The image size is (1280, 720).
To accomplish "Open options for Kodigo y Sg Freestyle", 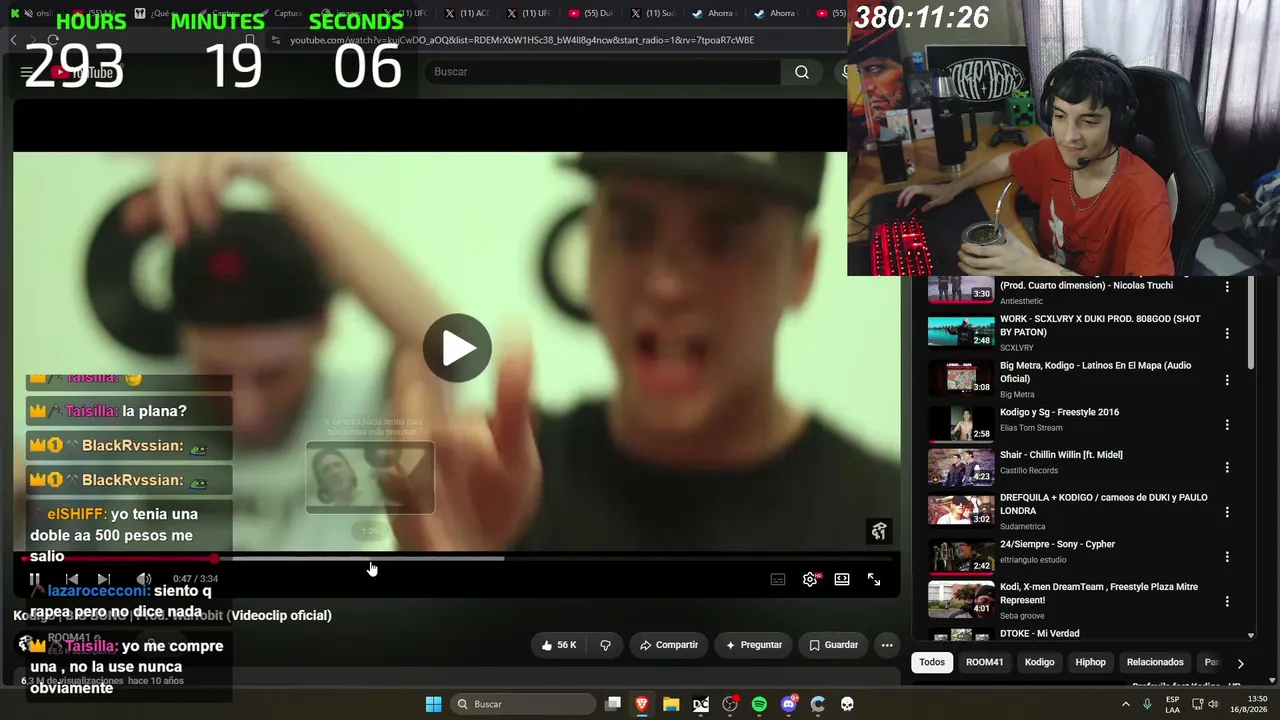I will pos(1227,425).
